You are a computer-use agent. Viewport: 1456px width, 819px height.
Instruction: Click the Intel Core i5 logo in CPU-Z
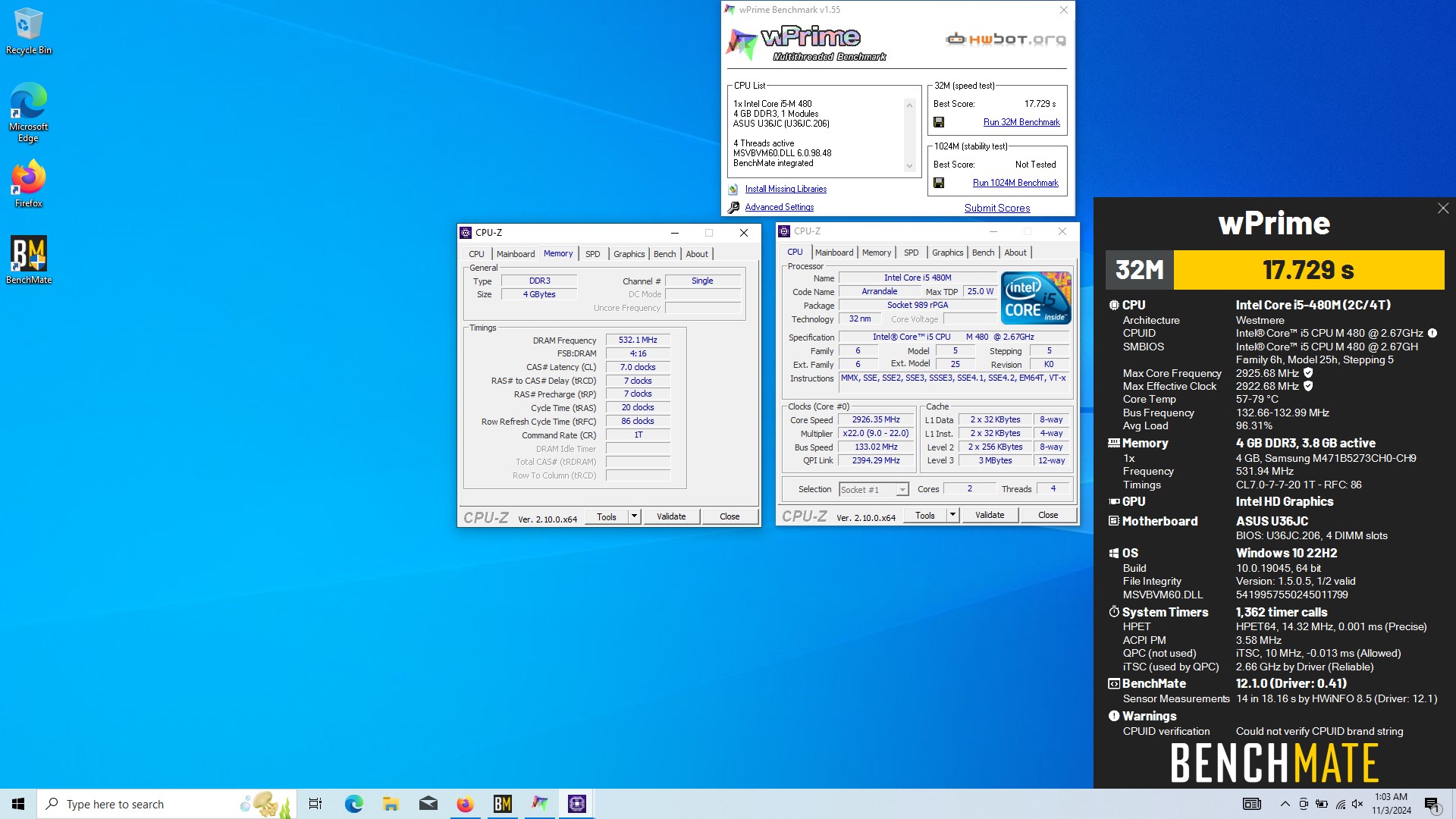pos(1036,298)
